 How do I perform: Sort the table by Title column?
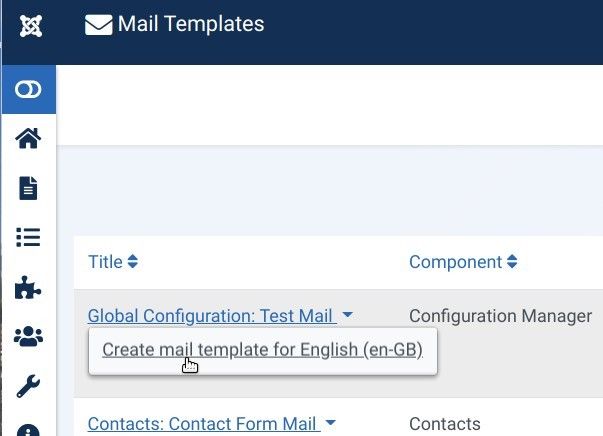[105, 262]
